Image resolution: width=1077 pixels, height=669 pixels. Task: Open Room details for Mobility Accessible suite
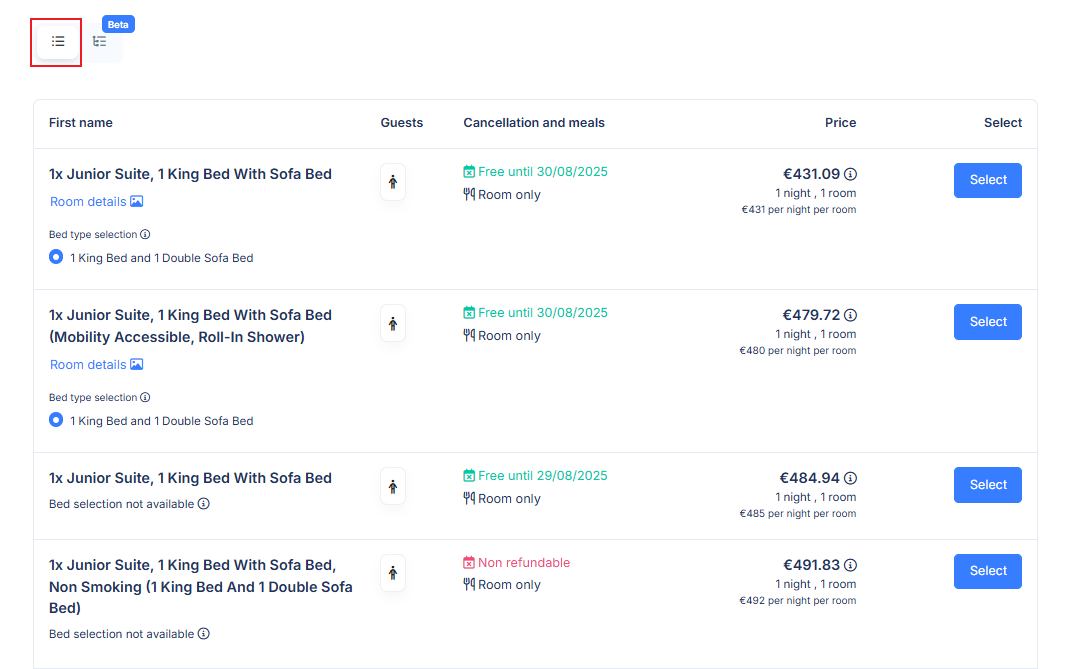[96, 364]
